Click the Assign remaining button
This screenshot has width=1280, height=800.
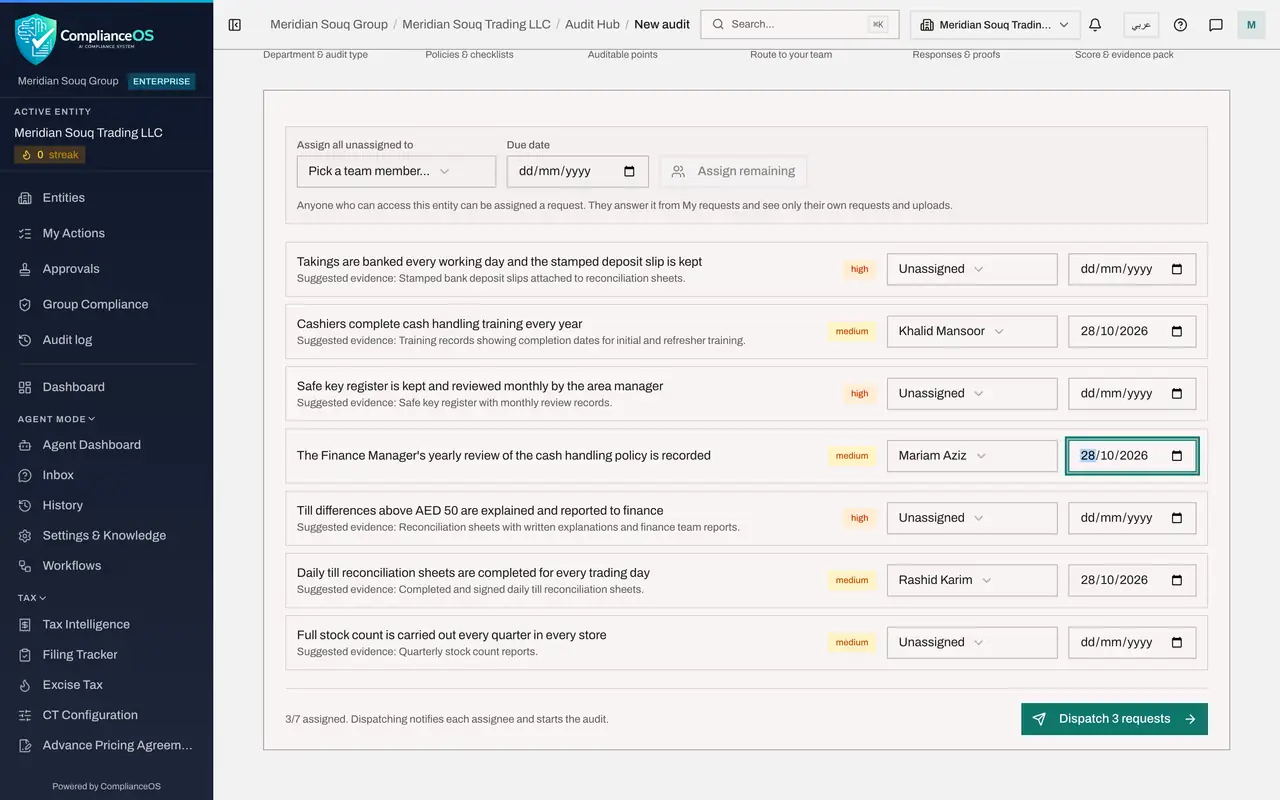point(733,171)
